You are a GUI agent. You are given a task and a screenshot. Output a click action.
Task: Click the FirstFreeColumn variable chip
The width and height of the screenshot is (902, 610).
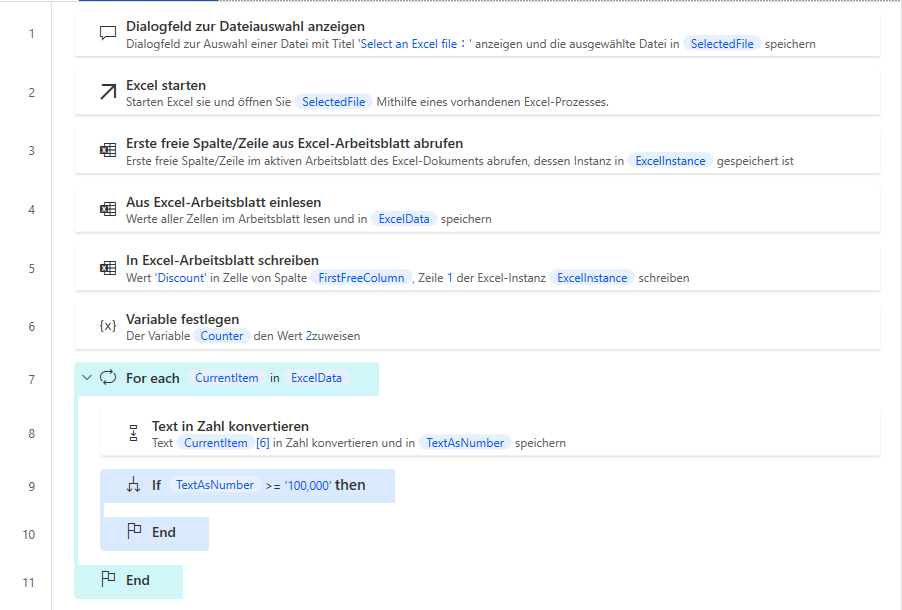[362, 278]
